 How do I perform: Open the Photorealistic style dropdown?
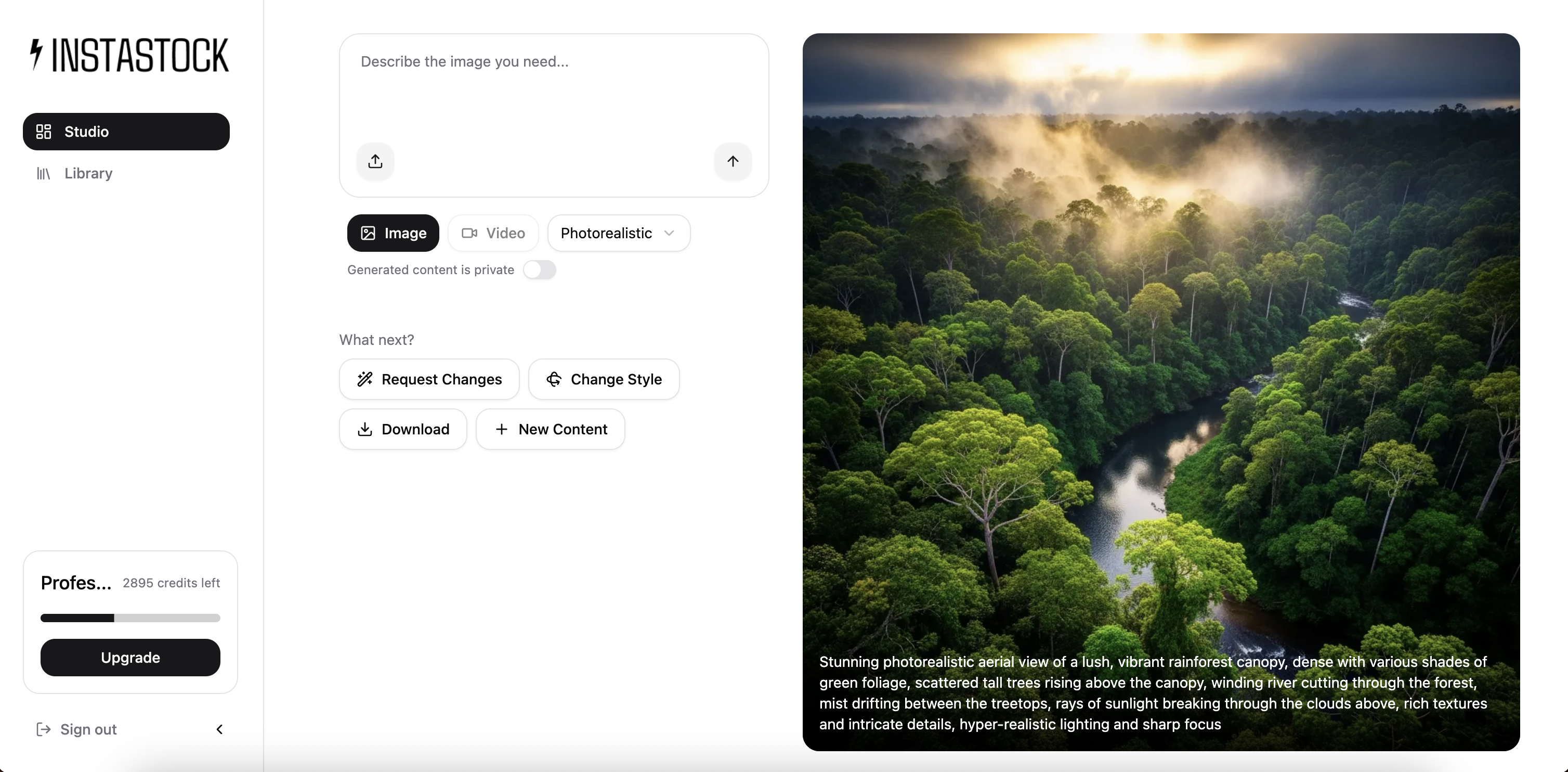(619, 233)
